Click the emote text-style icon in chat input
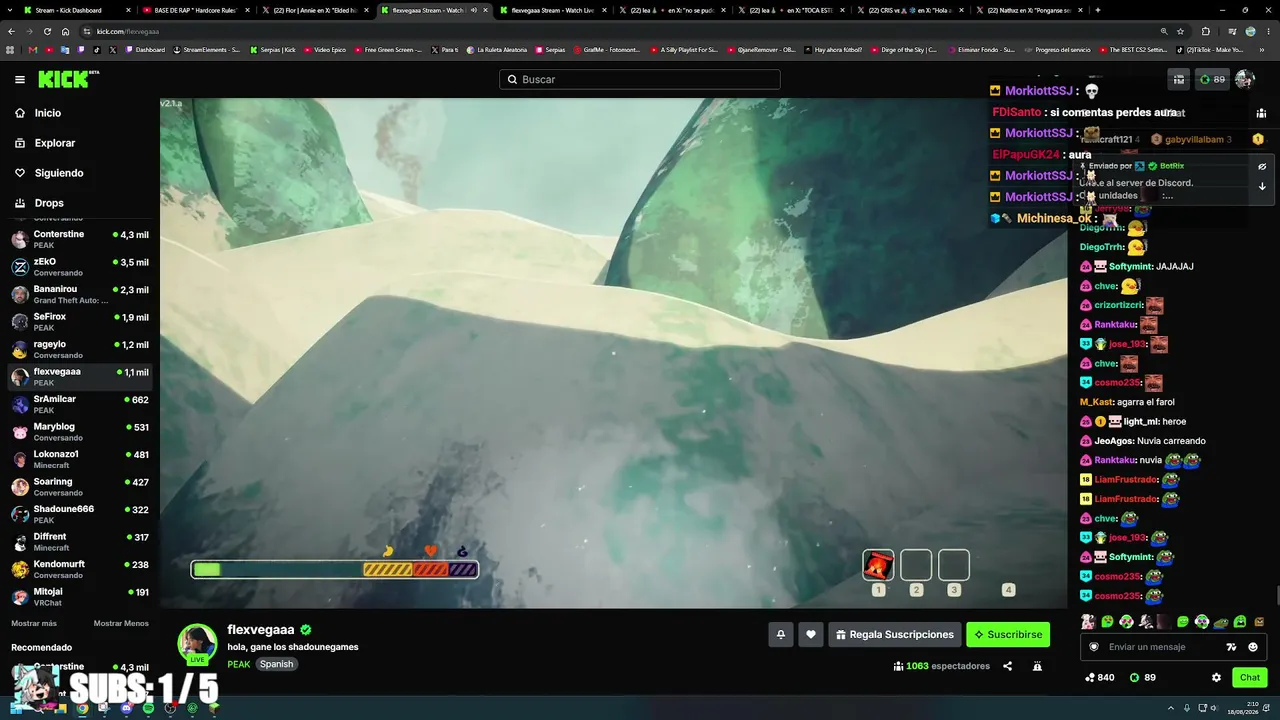The width and height of the screenshot is (1280, 720). (1231, 647)
